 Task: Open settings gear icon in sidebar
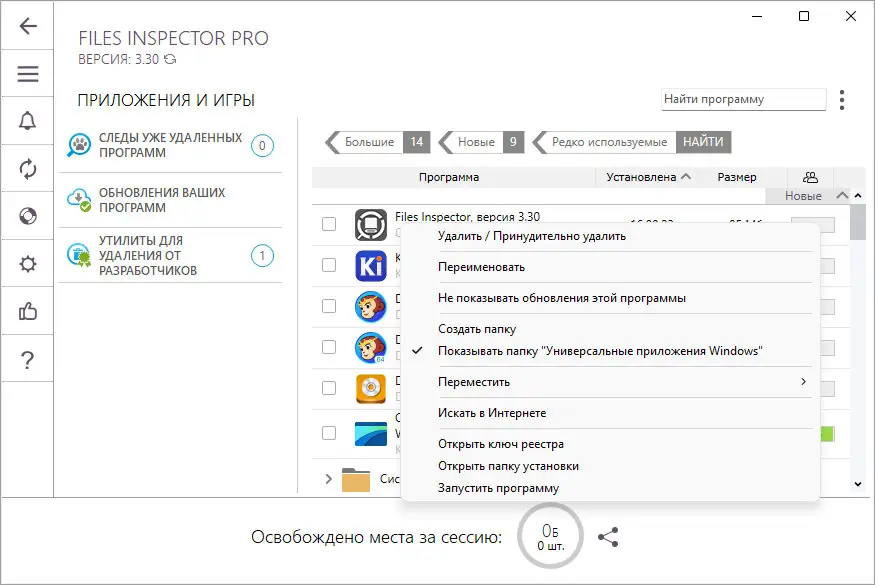pos(28,263)
